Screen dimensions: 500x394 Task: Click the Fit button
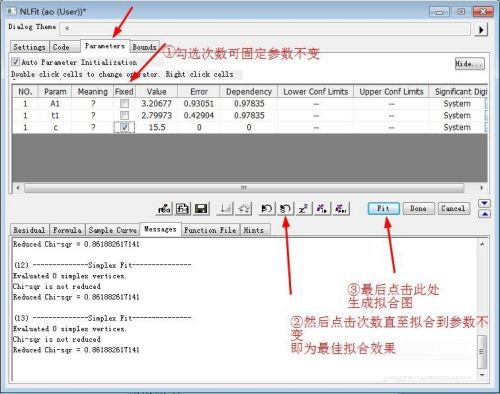[x=383, y=209]
